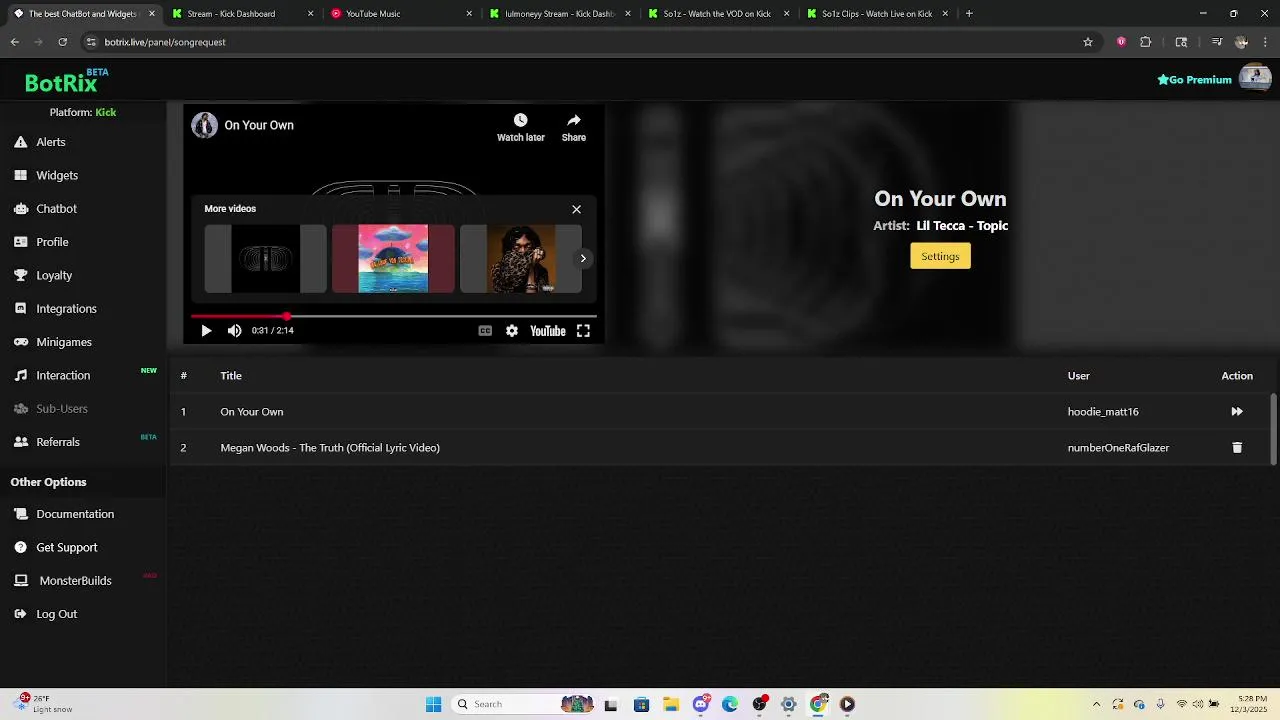This screenshot has width=1280, height=720.
Task: Click the address bar URL
Action: pyautogui.click(x=165, y=42)
